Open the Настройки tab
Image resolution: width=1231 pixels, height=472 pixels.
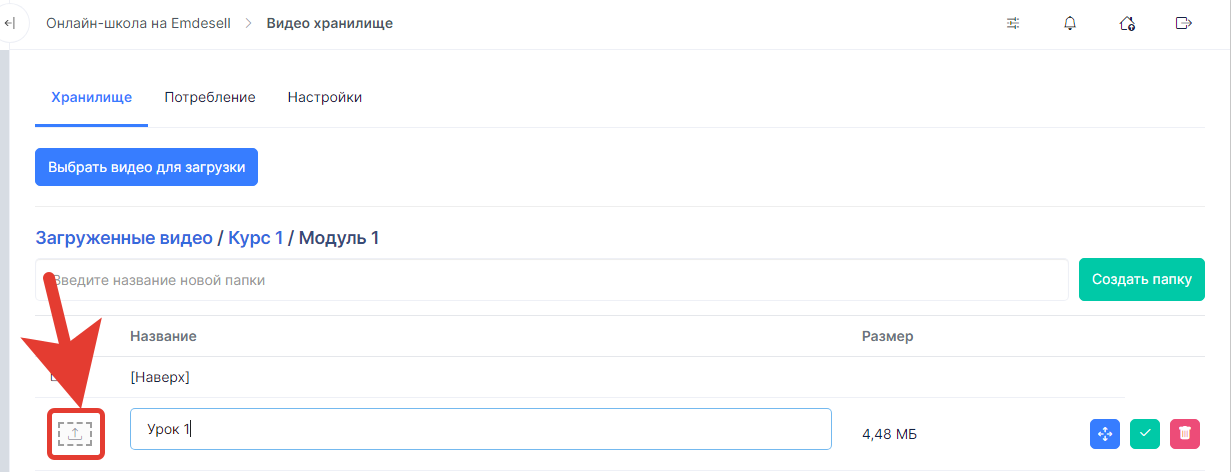coord(325,97)
